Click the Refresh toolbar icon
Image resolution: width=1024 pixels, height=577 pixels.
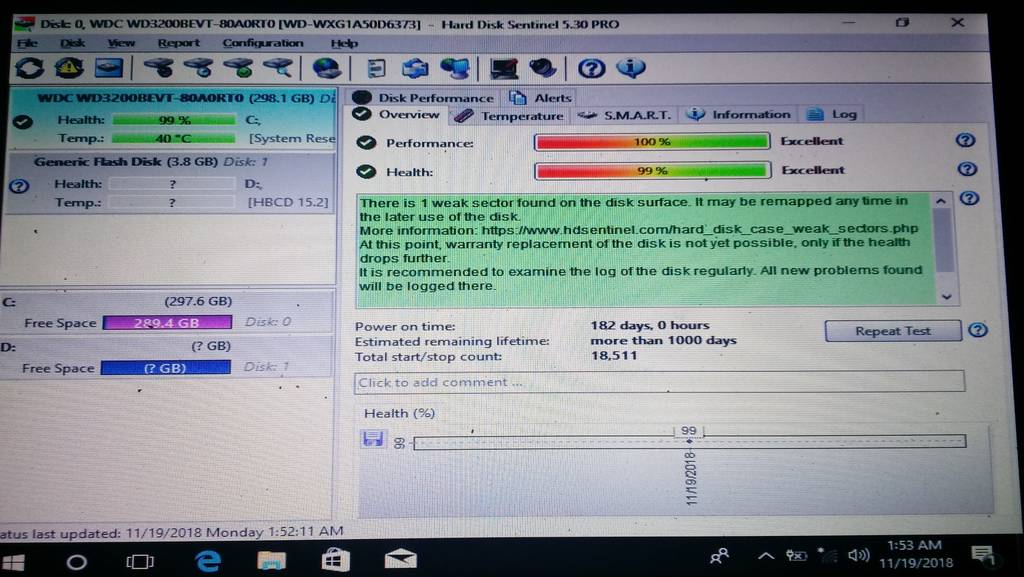29,68
